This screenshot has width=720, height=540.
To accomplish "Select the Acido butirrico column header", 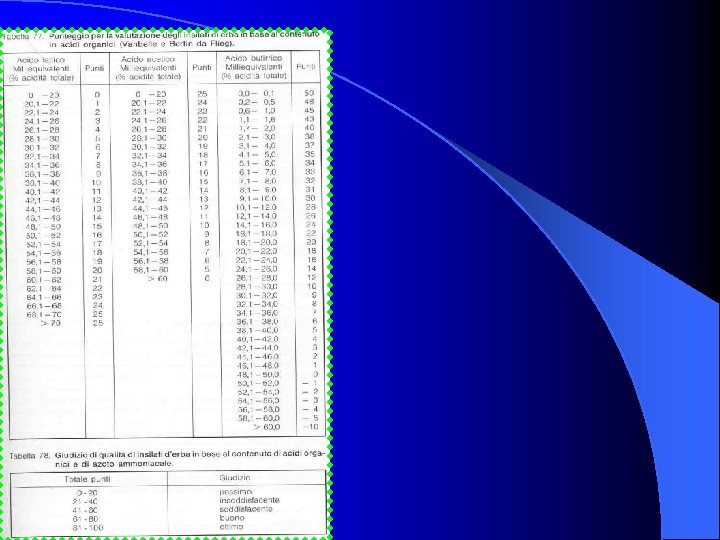I will click(254, 67).
